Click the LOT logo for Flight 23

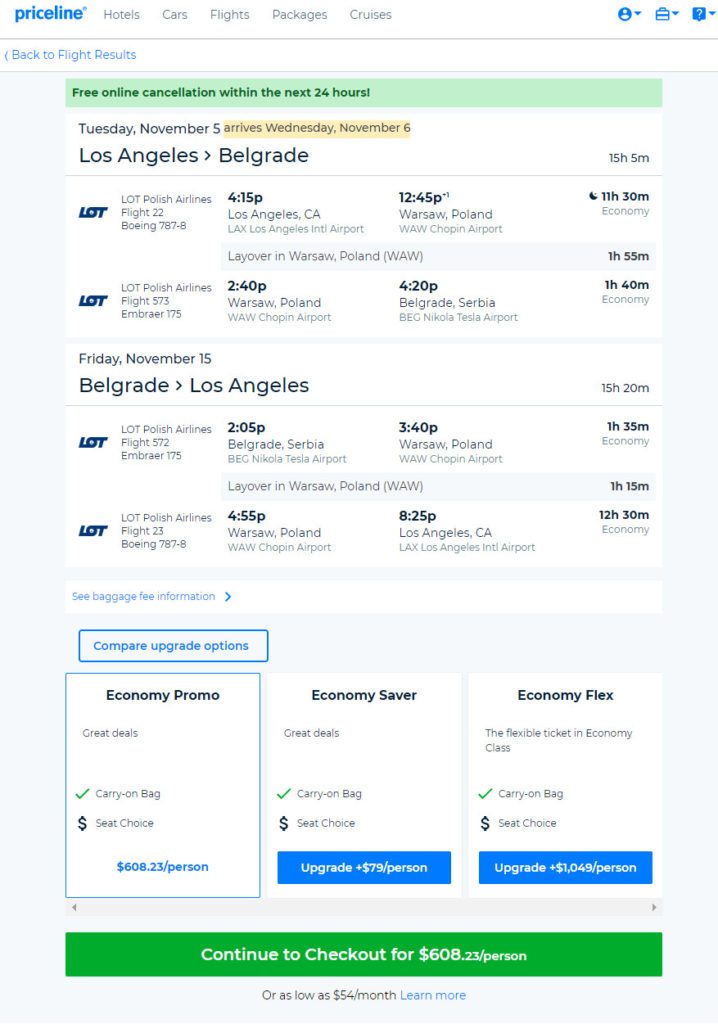click(93, 531)
